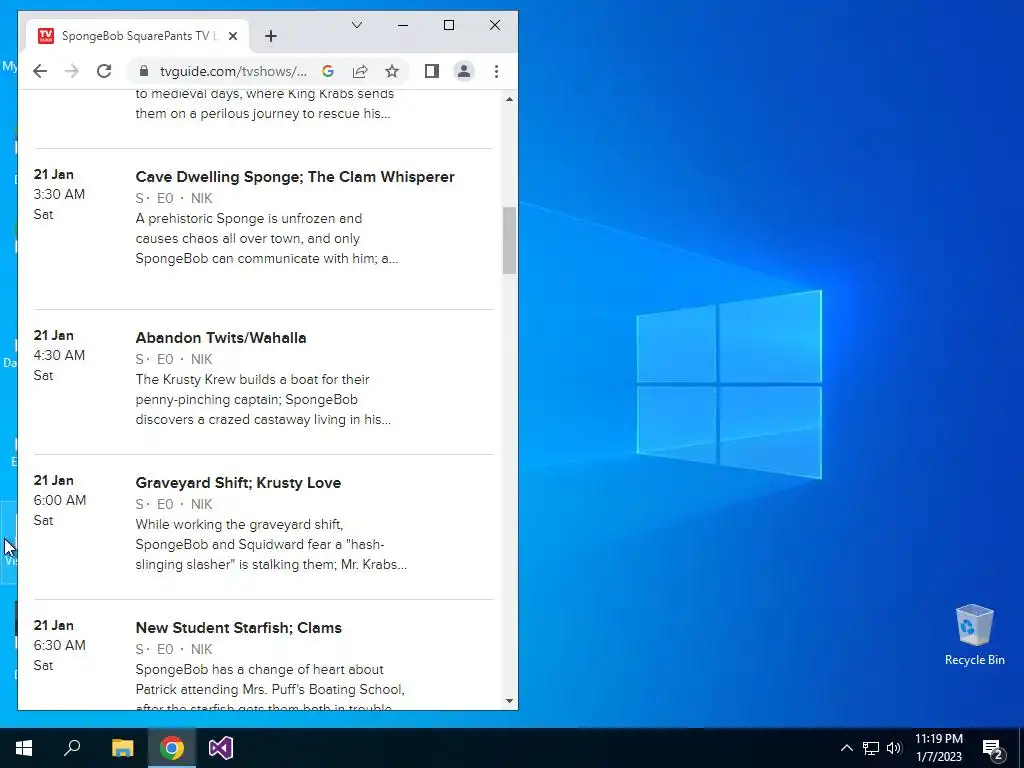
Task: Click the page scrollbar thumb
Action: pyautogui.click(x=509, y=240)
